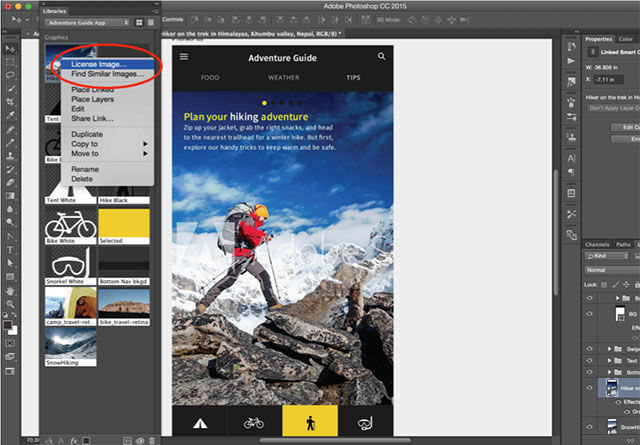Switch to the Color tab

click(625, 39)
